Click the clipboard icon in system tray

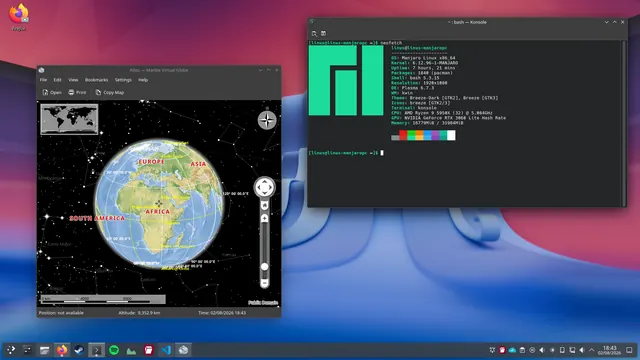522,350
